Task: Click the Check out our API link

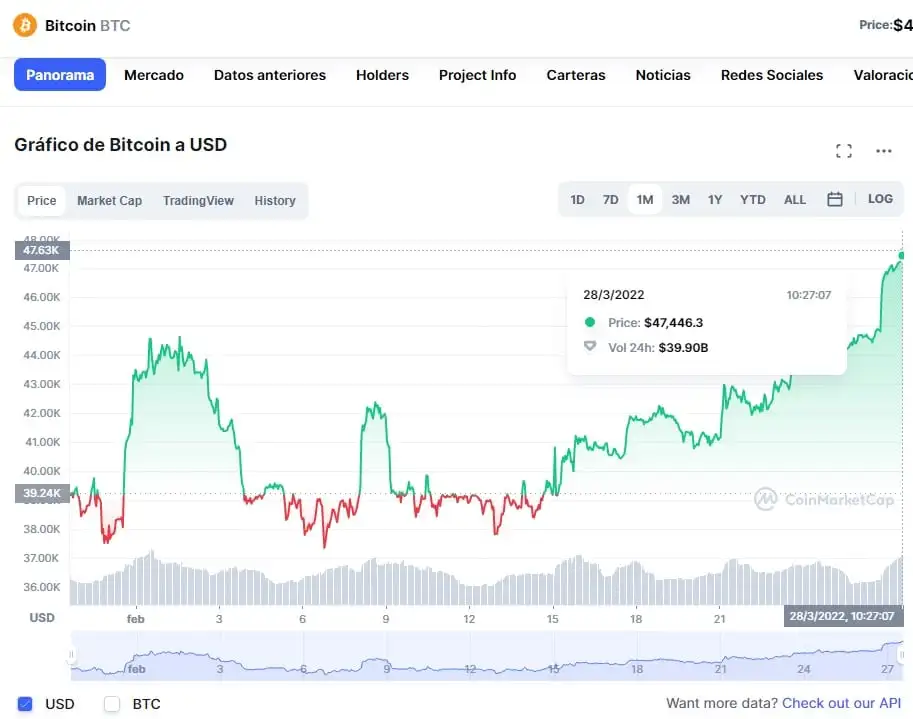Action: tap(843, 703)
